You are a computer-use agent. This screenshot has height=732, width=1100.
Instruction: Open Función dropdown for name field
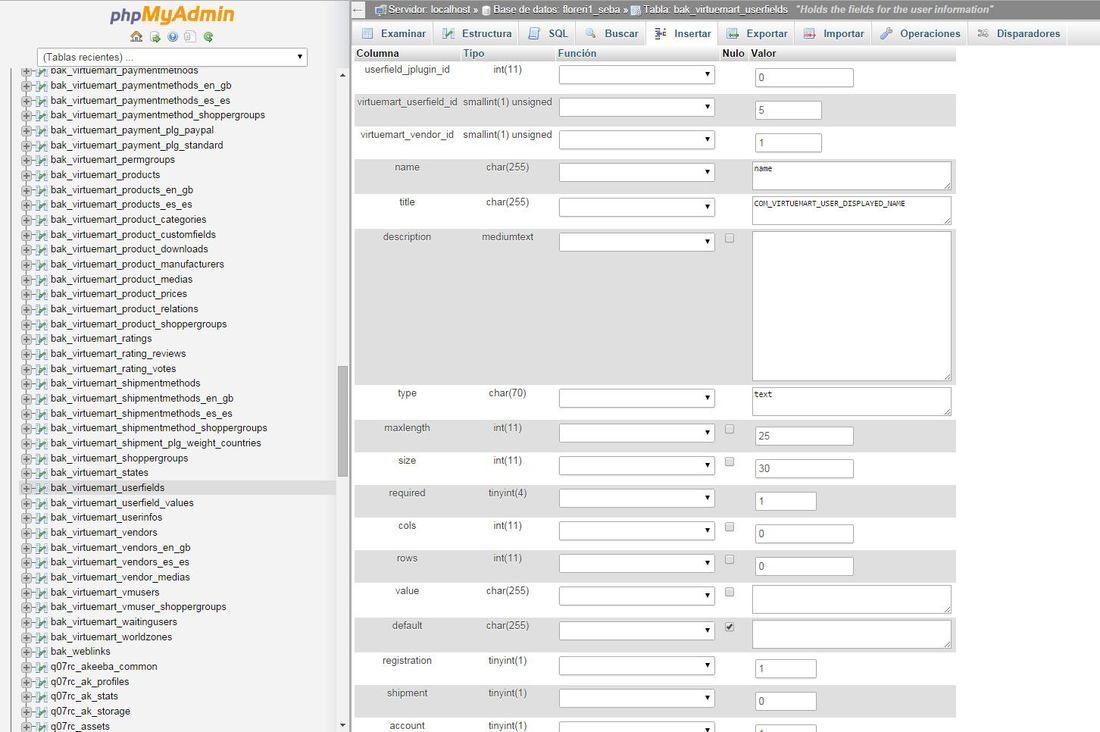click(x=637, y=172)
